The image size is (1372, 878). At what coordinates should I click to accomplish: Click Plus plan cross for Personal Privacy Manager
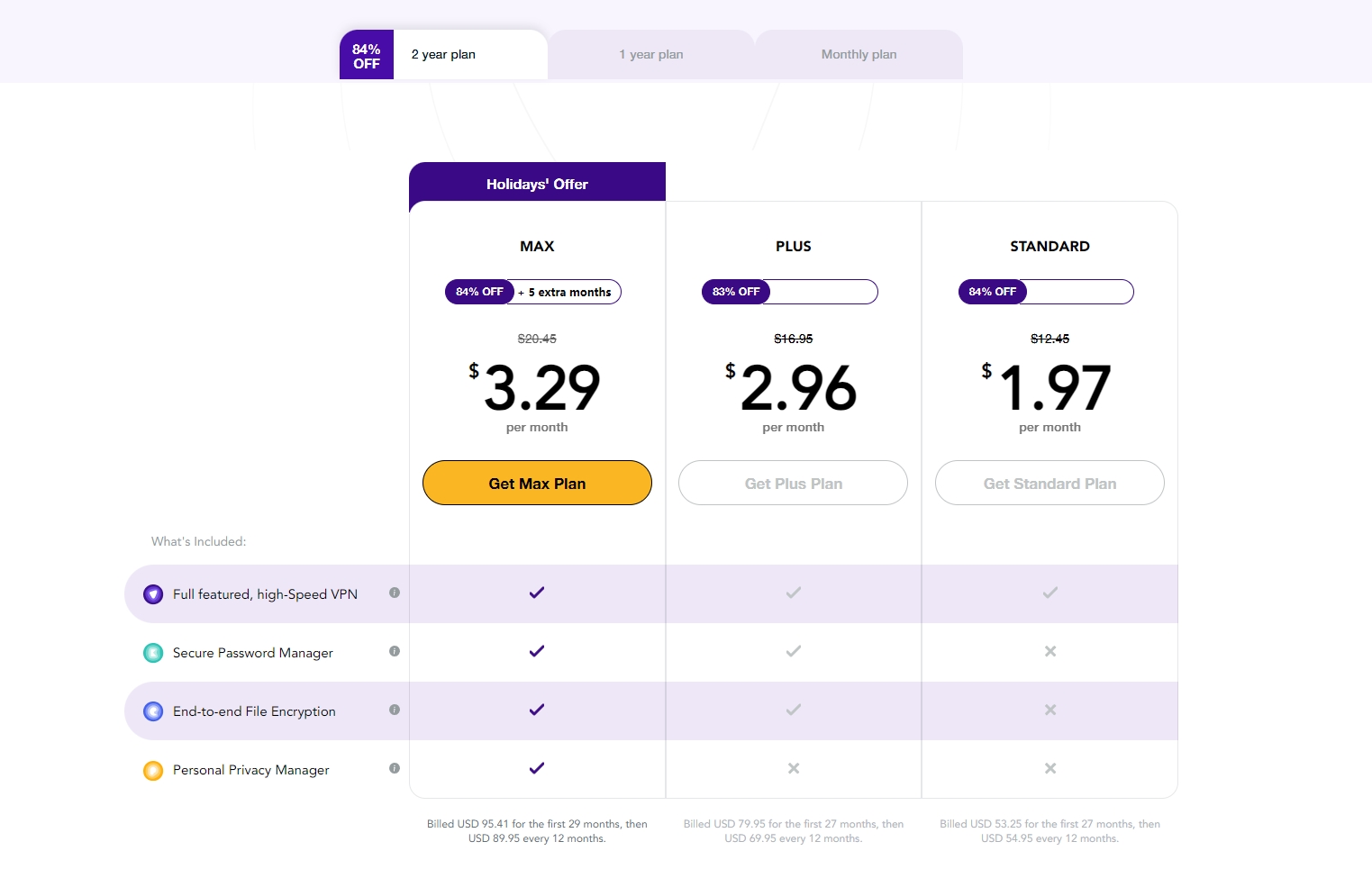point(794,768)
